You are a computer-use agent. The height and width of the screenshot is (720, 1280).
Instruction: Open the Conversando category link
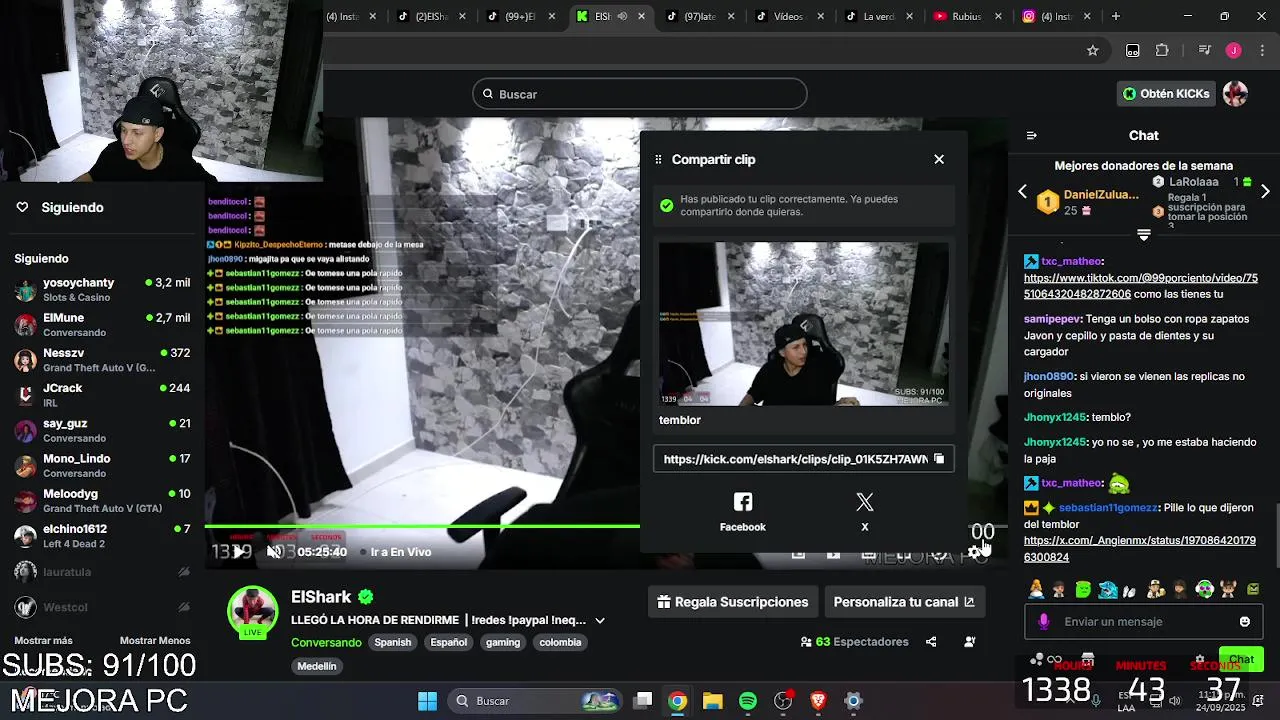(326, 642)
